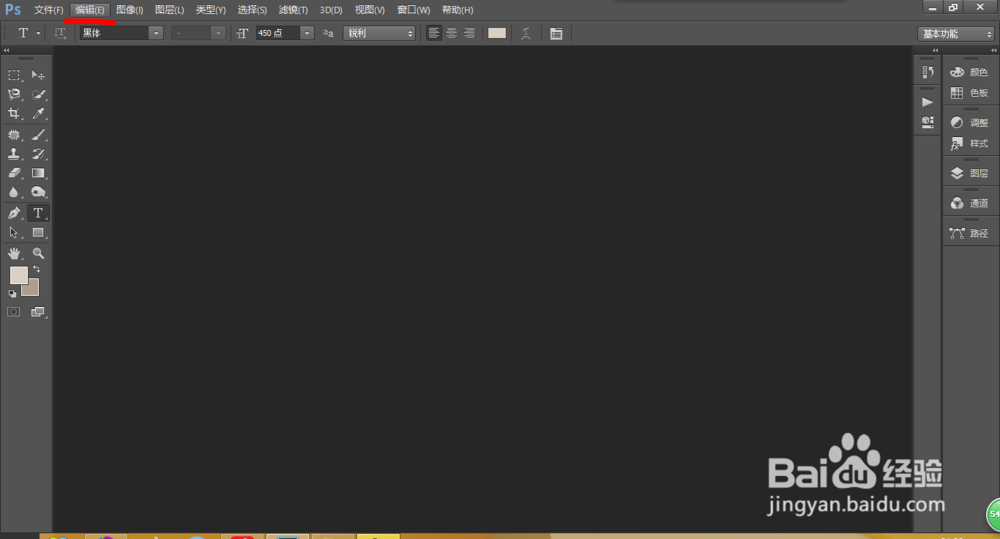This screenshot has height=539, width=1000.
Task: Select the History Brush tool
Action: click(x=38, y=154)
